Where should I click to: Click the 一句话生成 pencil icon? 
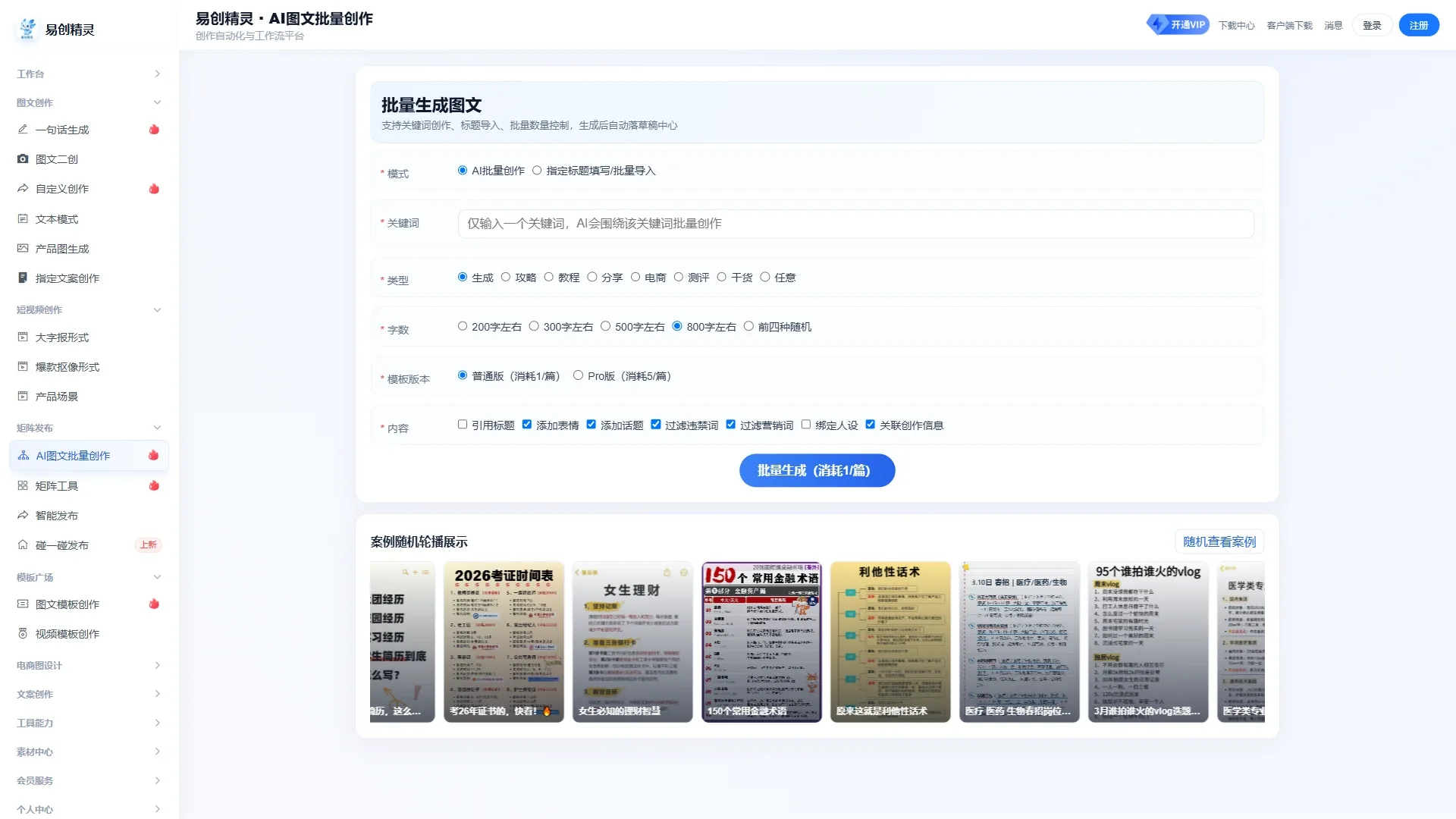tap(23, 130)
